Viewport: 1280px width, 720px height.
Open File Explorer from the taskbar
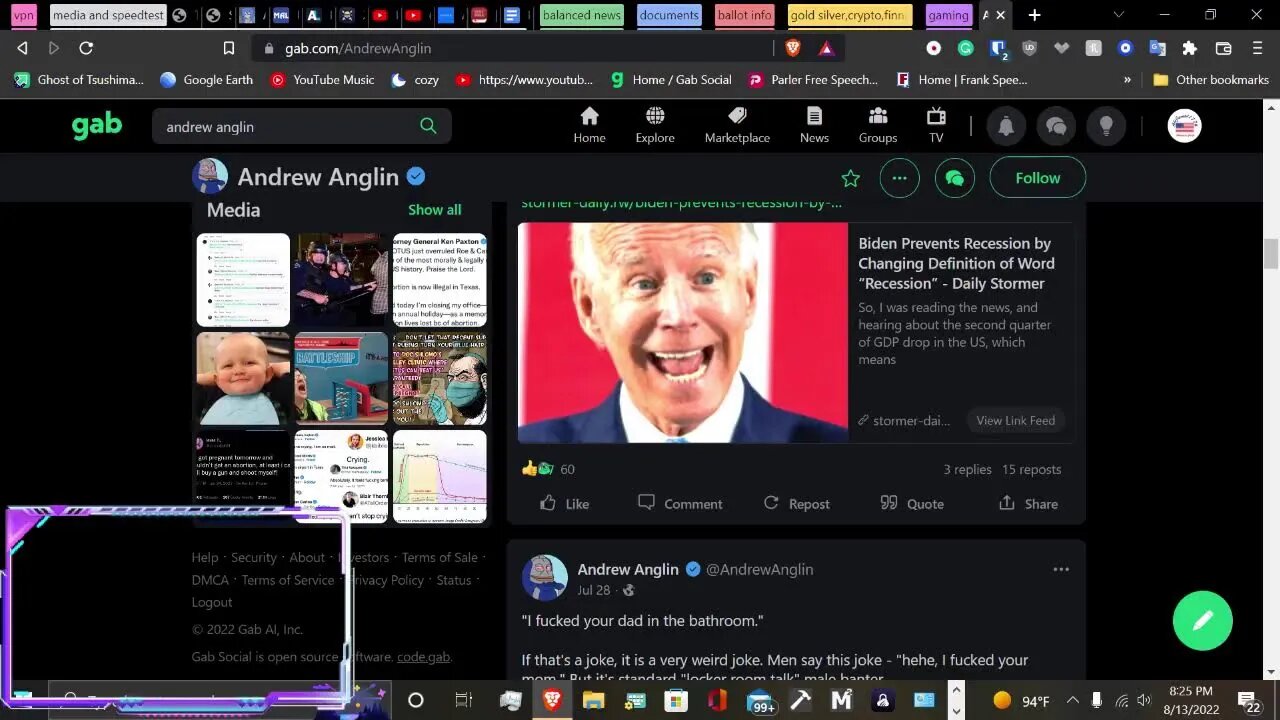pos(594,700)
